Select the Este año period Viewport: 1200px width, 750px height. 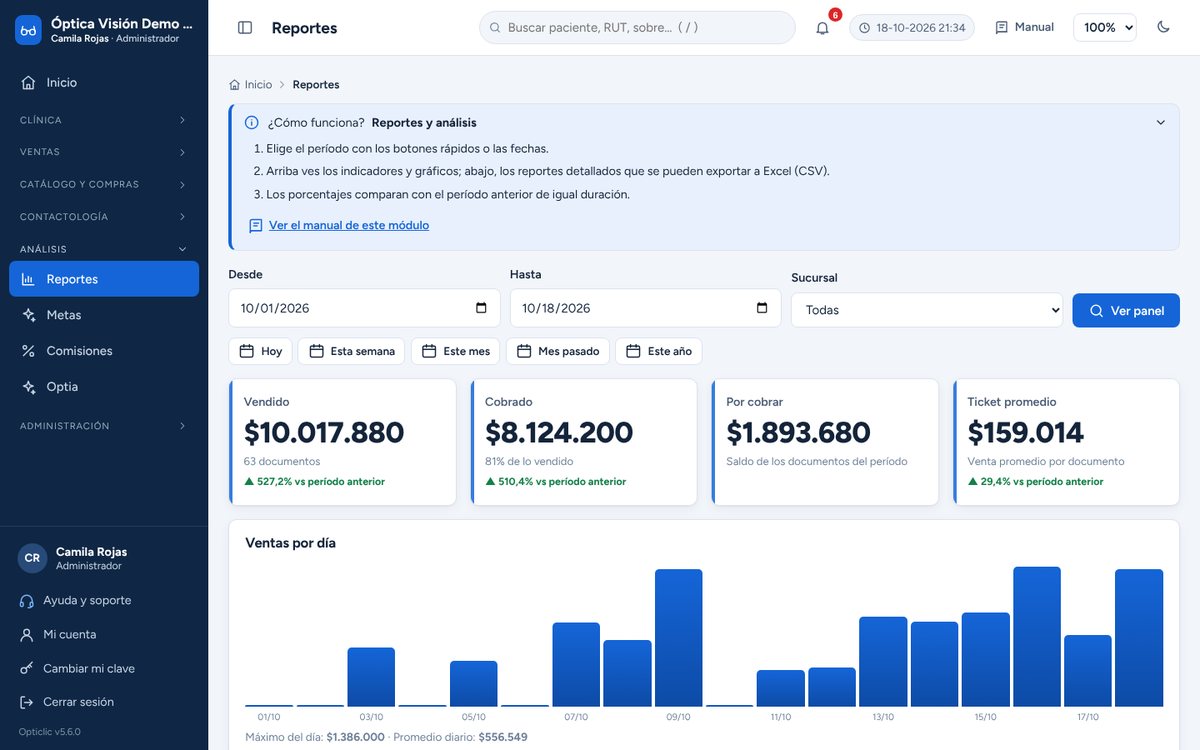tap(659, 351)
